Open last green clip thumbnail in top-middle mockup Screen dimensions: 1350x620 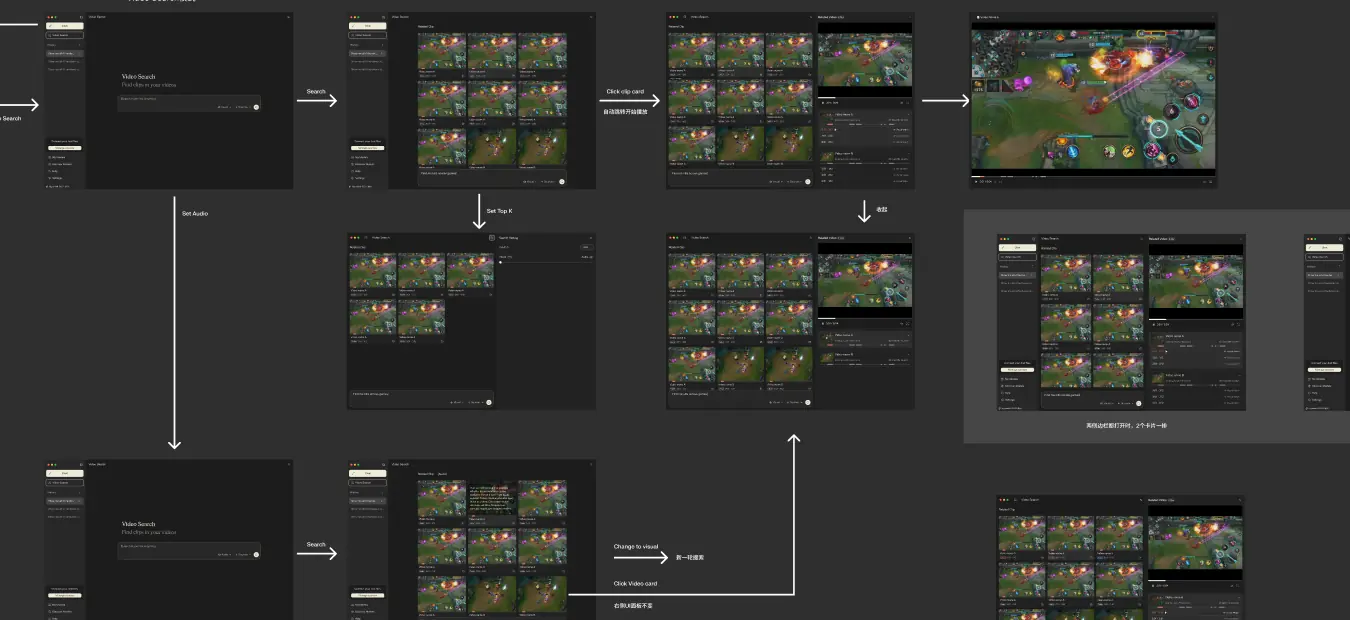pyautogui.click(x=543, y=146)
